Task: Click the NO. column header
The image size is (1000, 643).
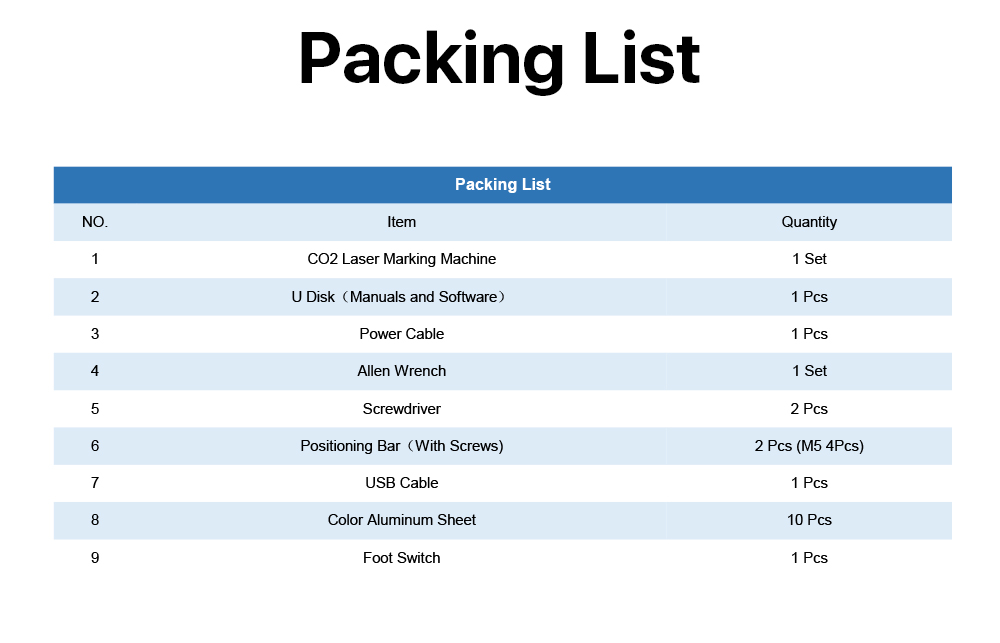Action: (x=95, y=222)
